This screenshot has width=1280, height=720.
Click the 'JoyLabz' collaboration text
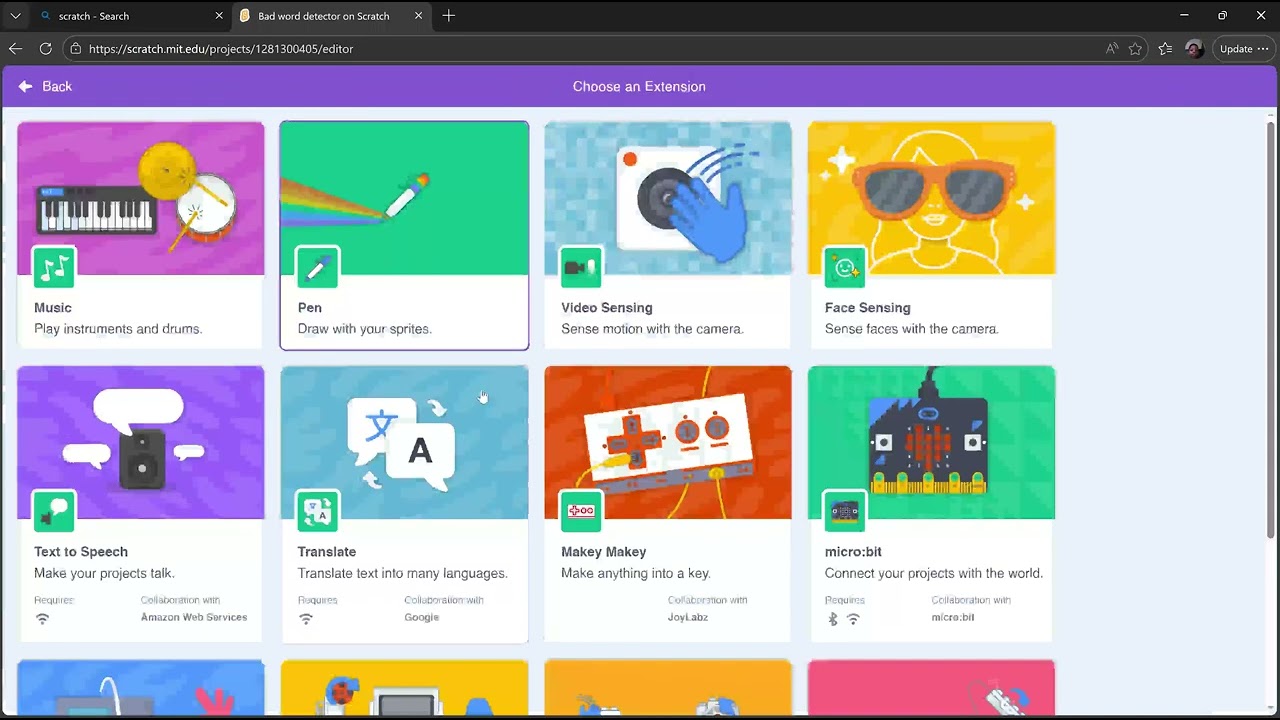click(x=688, y=617)
